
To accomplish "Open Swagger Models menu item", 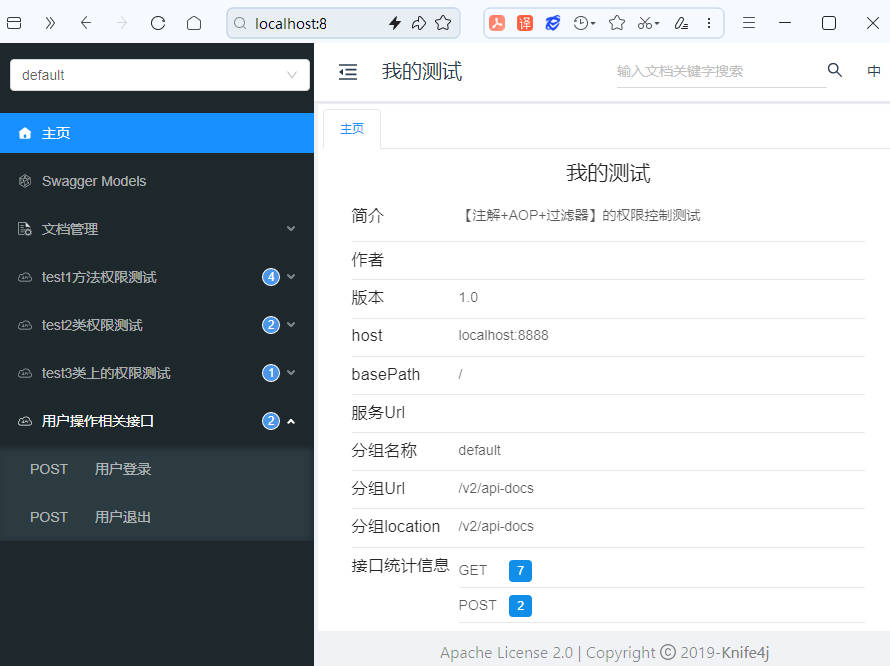I will click(157, 181).
